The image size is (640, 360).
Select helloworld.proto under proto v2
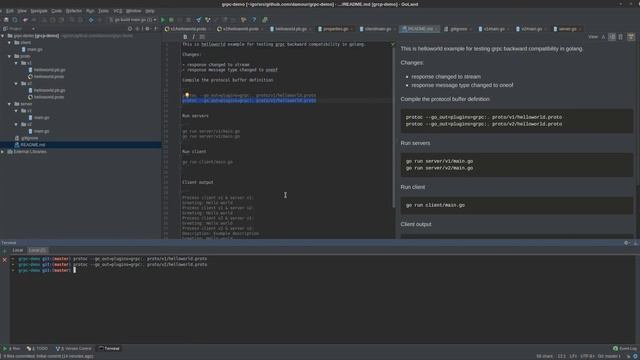coord(49,97)
